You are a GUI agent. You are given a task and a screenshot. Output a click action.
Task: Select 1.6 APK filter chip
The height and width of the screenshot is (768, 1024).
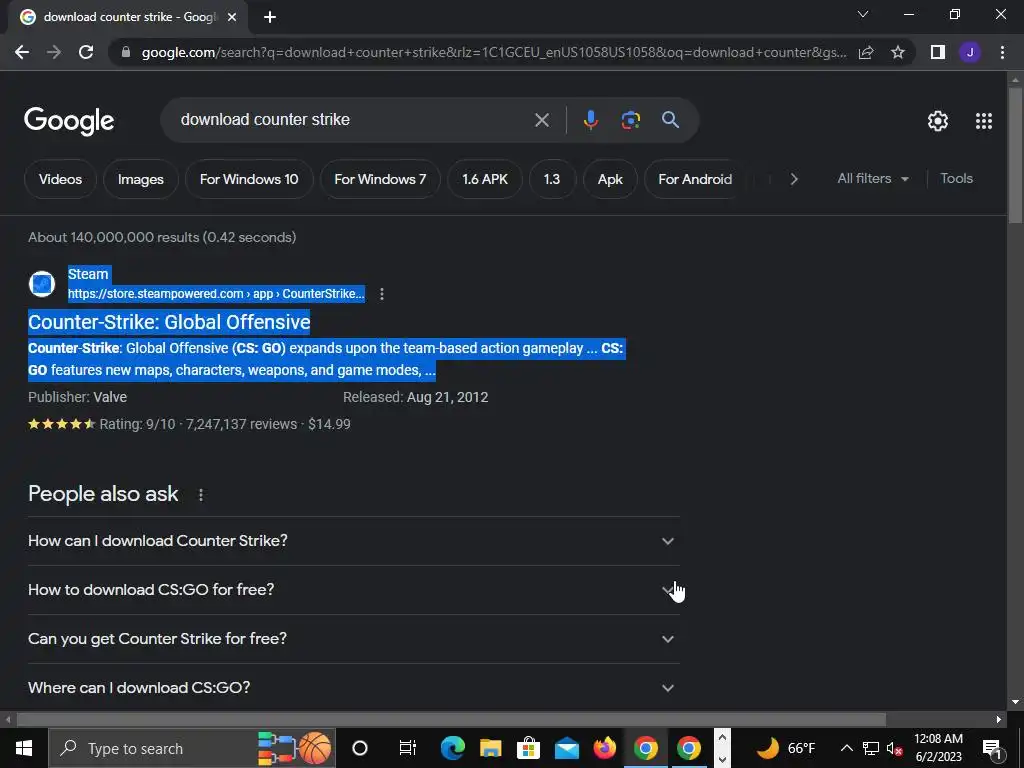(x=485, y=179)
